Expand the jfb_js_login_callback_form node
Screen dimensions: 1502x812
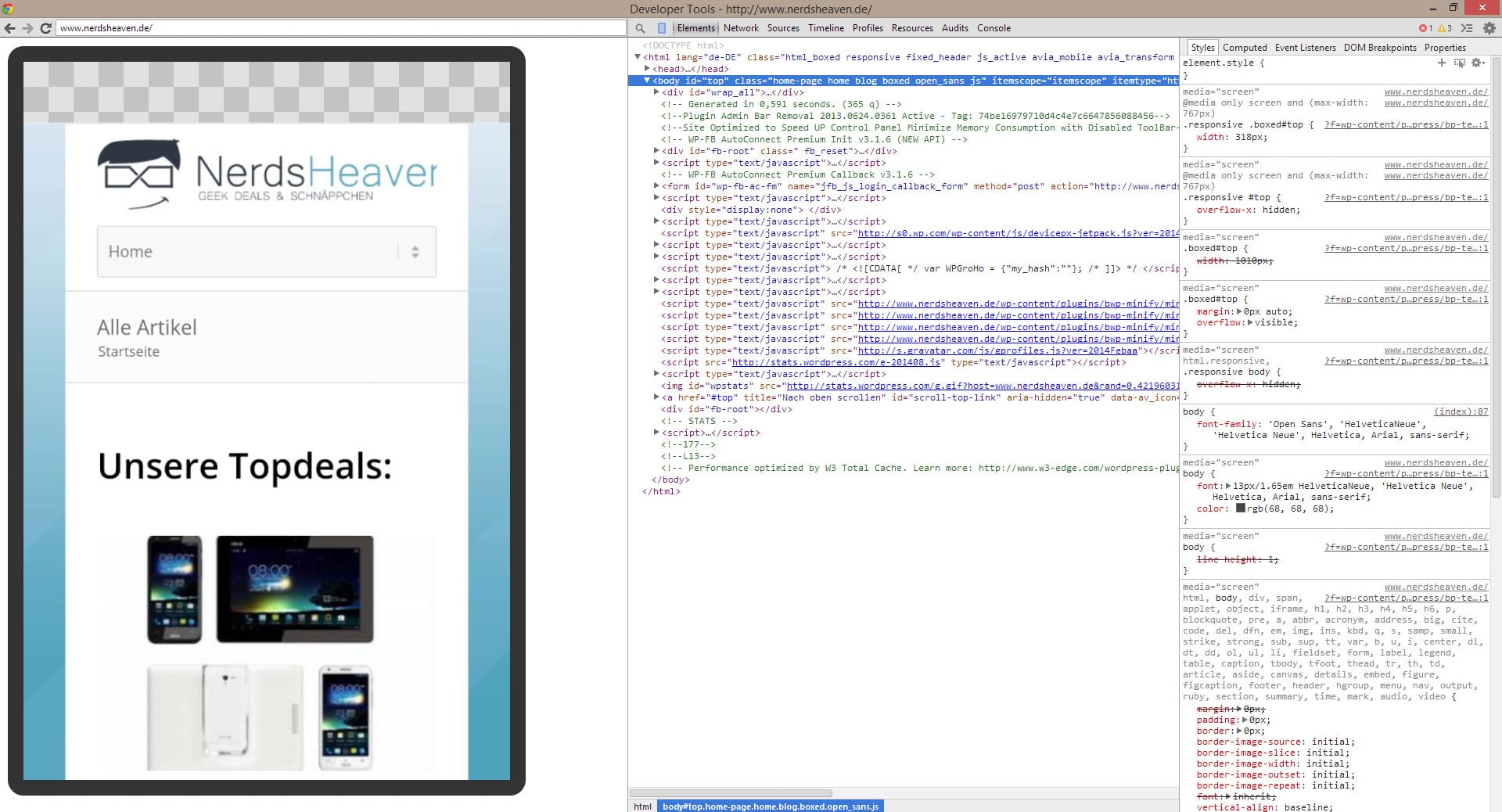point(656,186)
